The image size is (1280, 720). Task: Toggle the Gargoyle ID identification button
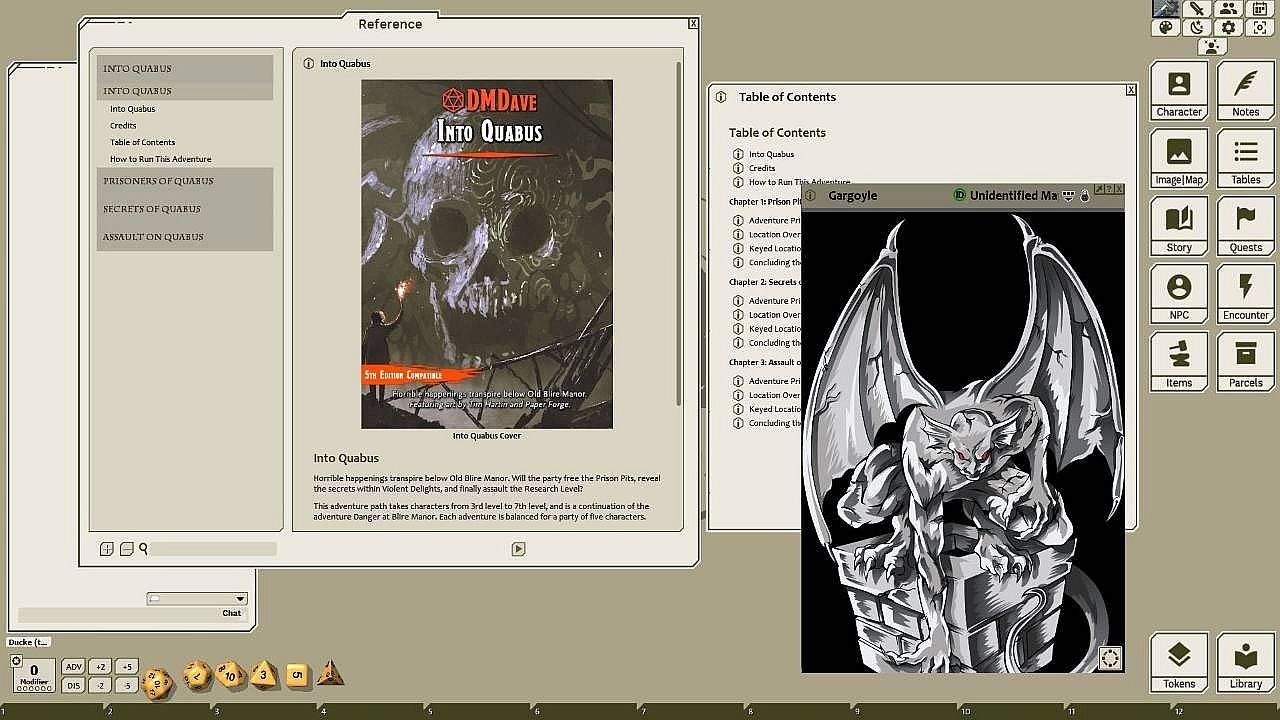point(959,195)
